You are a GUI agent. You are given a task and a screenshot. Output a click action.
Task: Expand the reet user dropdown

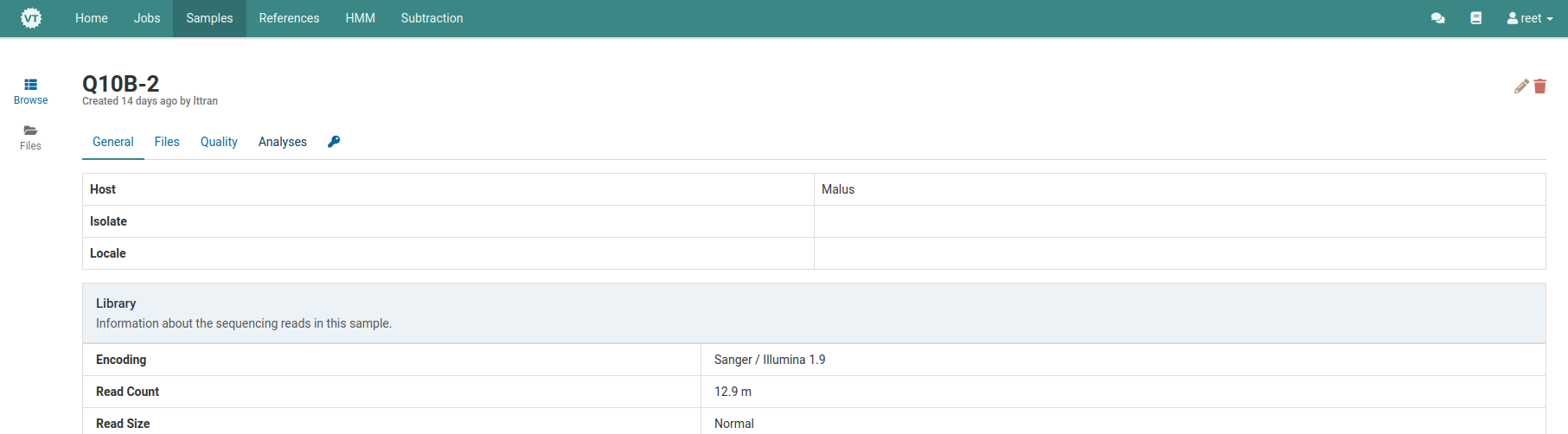1530,18
